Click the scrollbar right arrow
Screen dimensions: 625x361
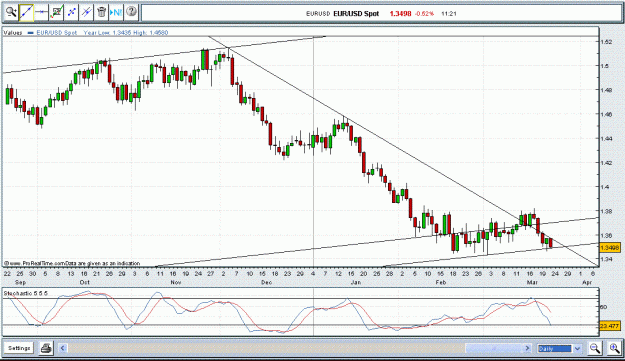point(527,348)
